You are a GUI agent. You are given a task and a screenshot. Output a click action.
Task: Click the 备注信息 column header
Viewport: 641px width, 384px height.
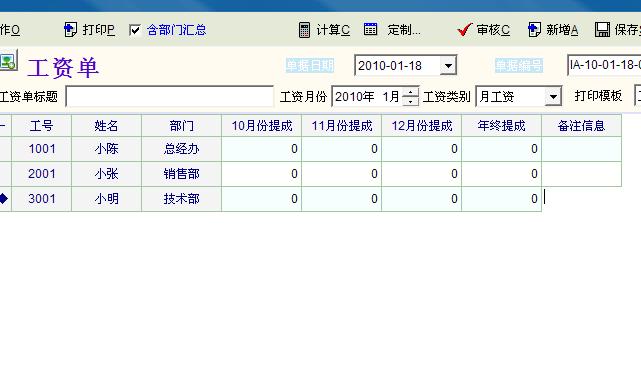pyautogui.click(x=581, y=126)
